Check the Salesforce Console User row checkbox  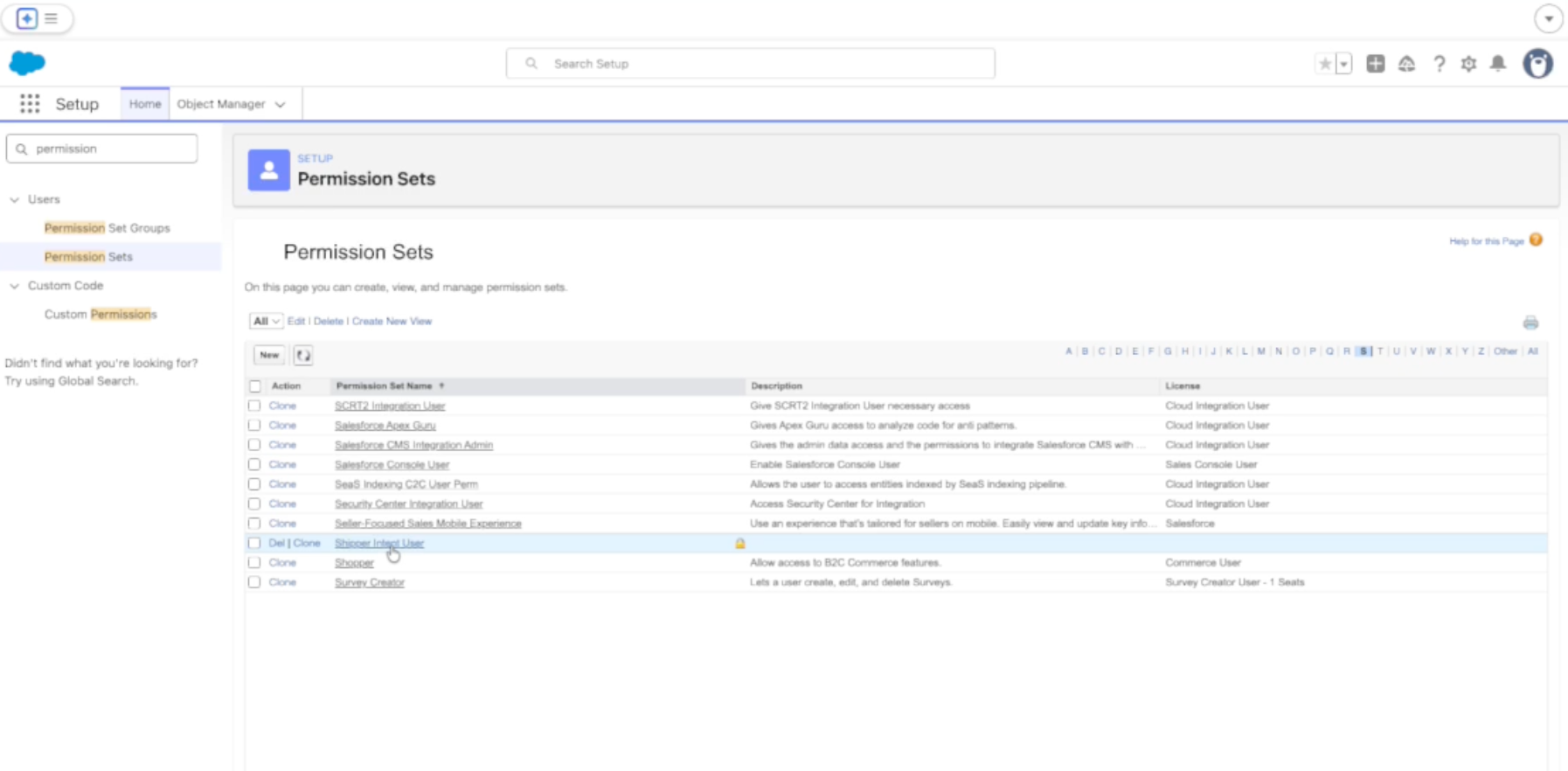(254, 464)
